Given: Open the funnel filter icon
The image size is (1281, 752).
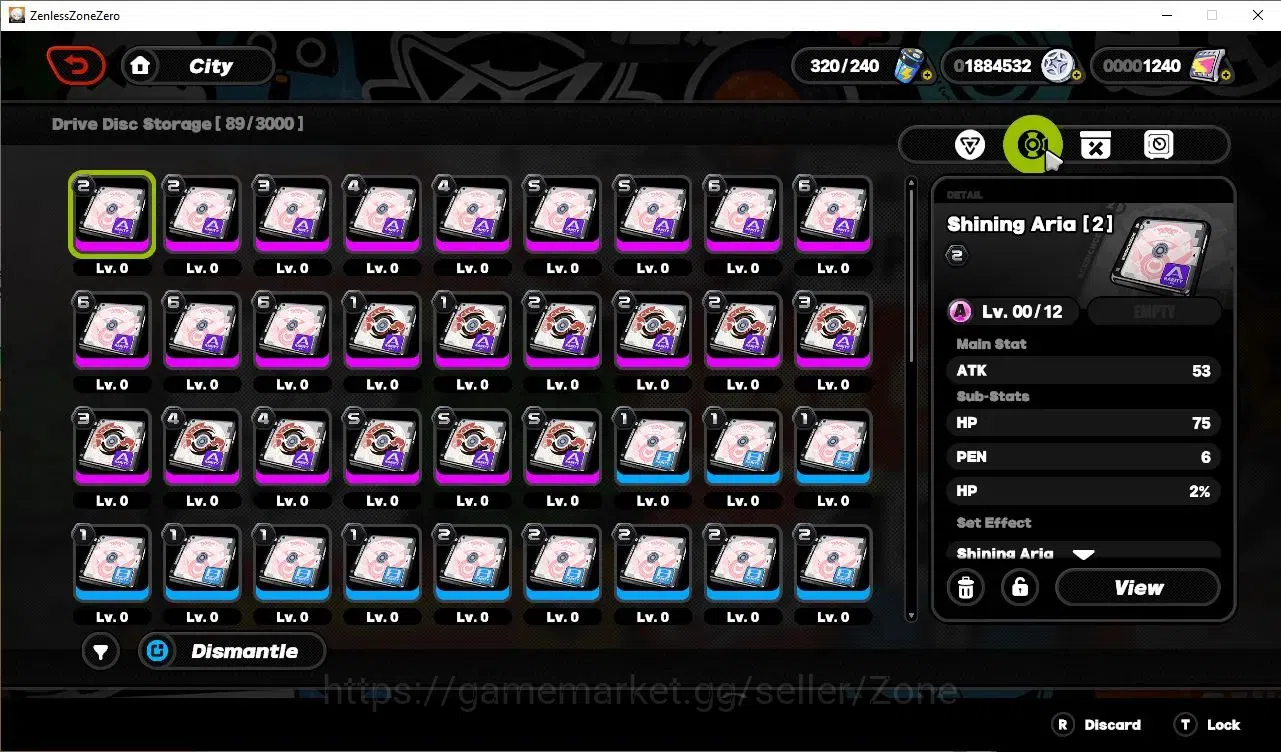Looking at the screenshot, I should (x=100, y=652).
